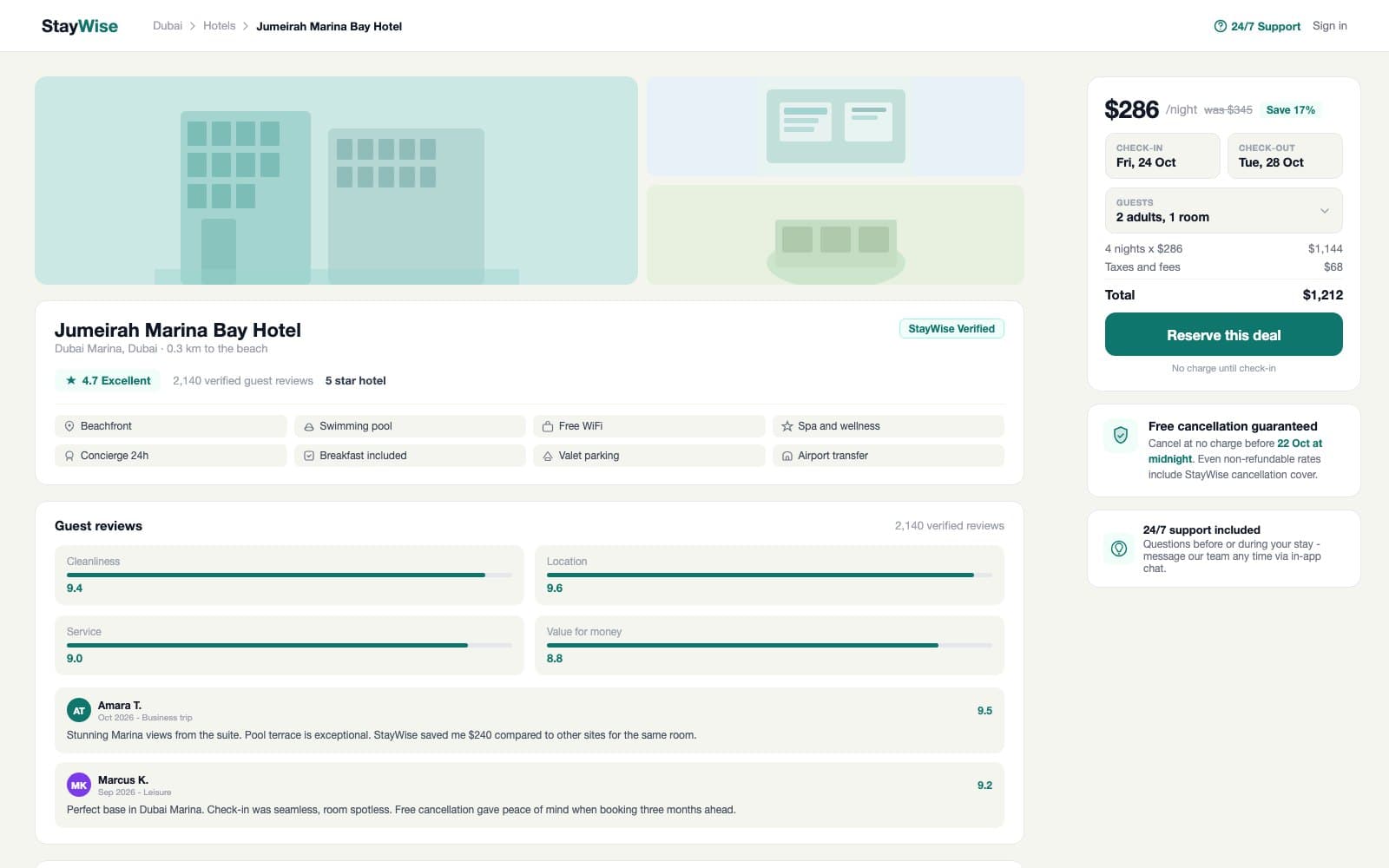The image size is (1389, 868).
Task: Click the Cleanliness rating bar
Action: point(289,575)
